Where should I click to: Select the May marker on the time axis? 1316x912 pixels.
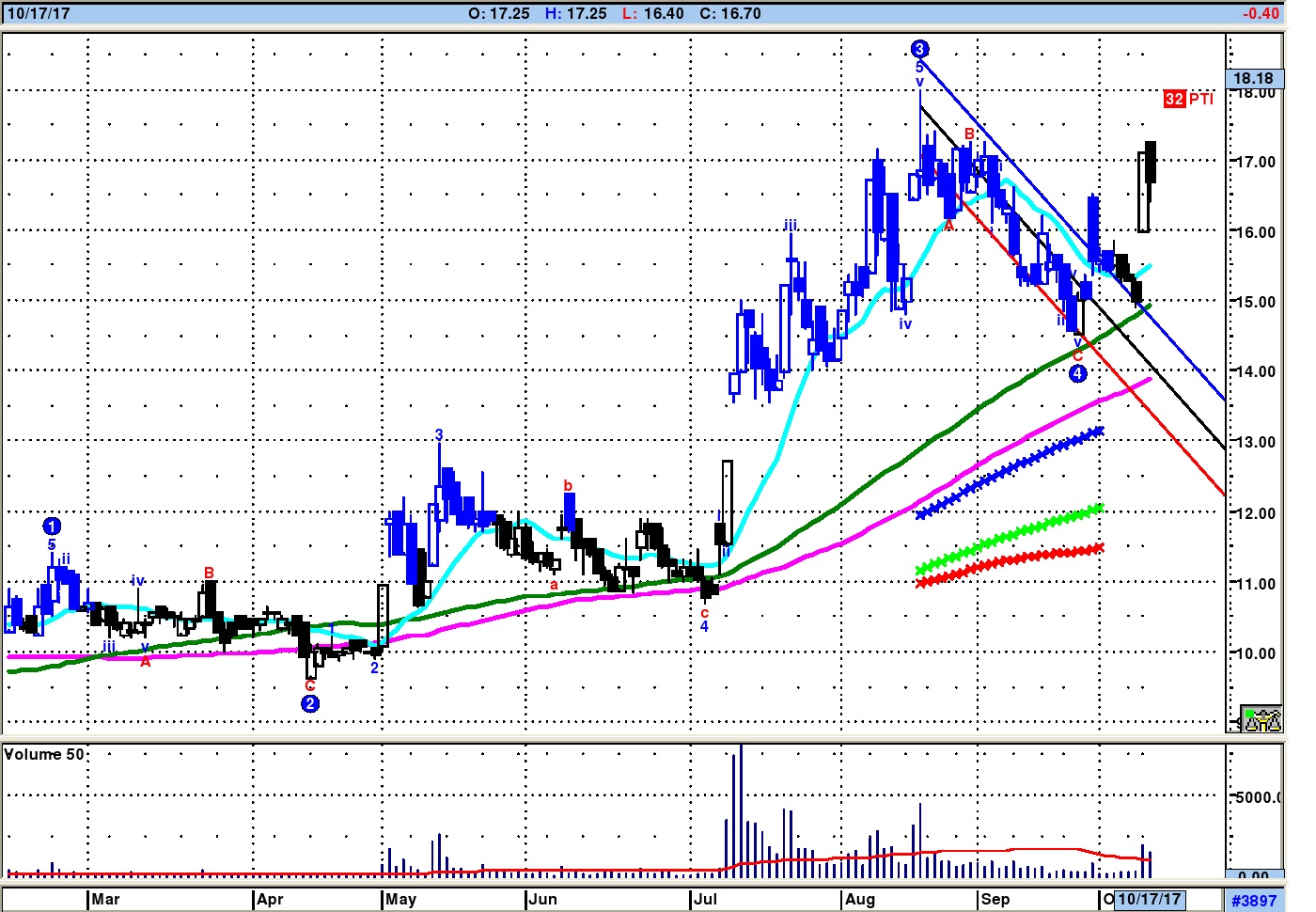[400, 899]
